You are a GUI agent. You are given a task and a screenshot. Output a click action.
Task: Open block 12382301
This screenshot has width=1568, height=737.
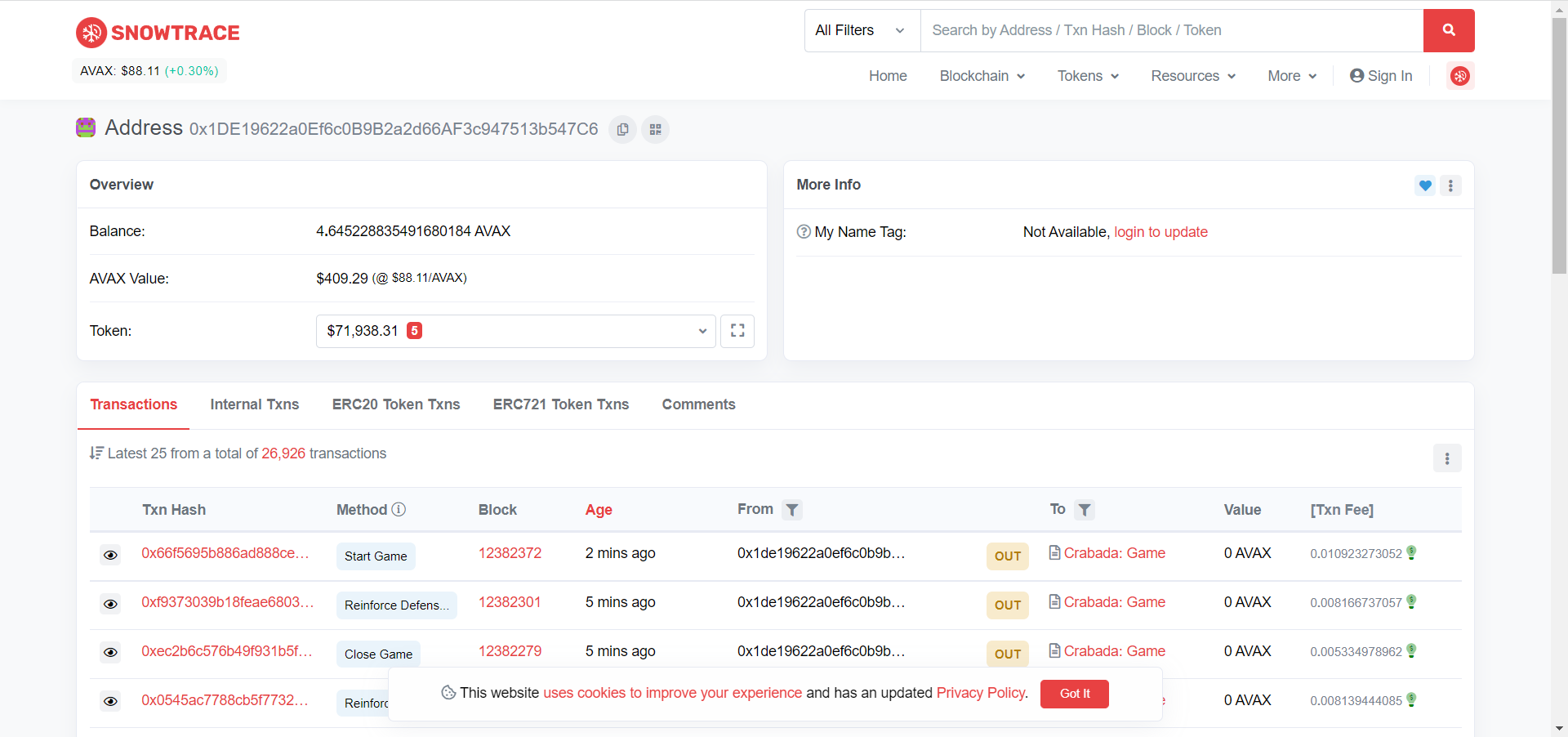[x=510, y=602]
